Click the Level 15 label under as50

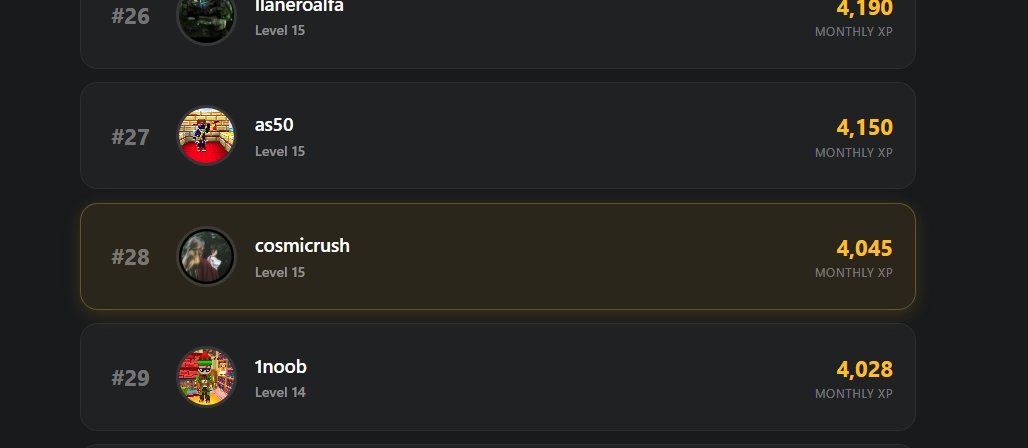click(280, 152)
